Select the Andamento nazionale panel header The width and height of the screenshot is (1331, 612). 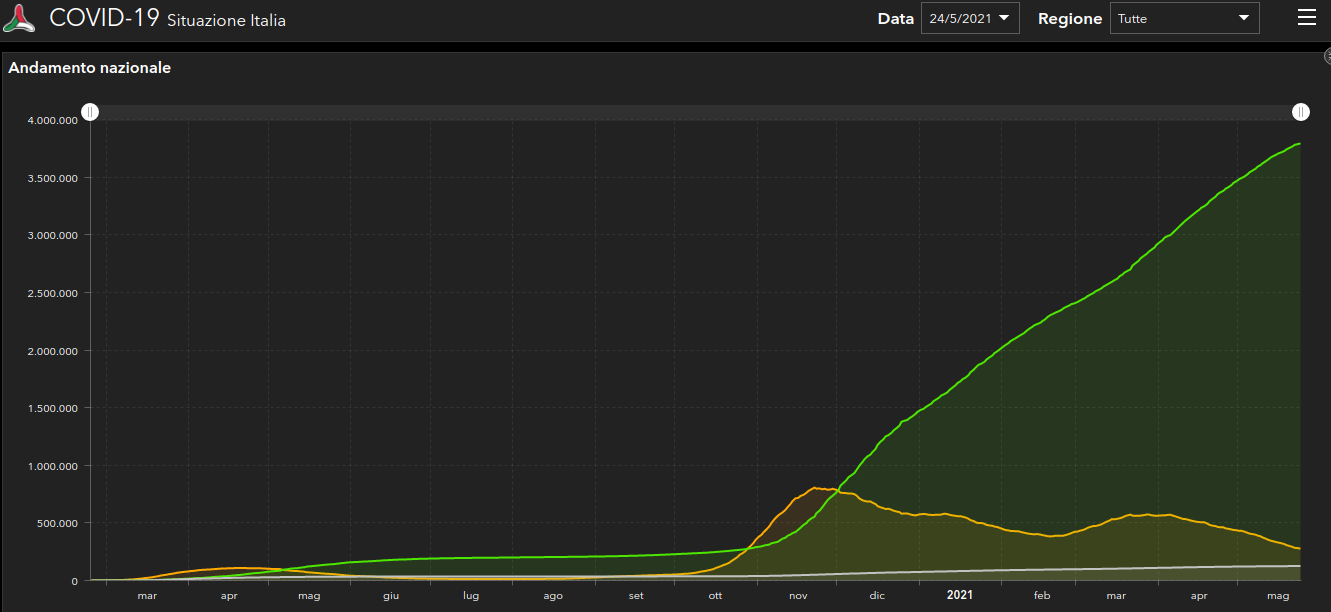[x=90, y=68]
